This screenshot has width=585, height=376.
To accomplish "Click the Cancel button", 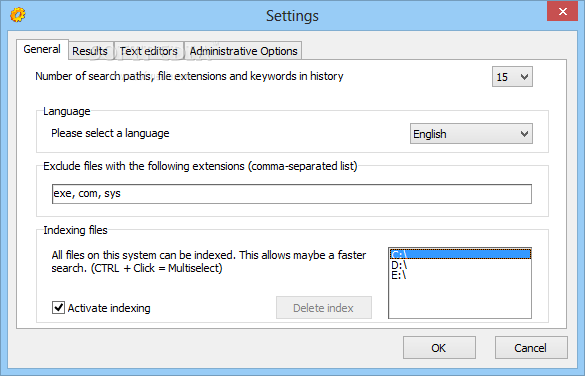I will 531,348.
